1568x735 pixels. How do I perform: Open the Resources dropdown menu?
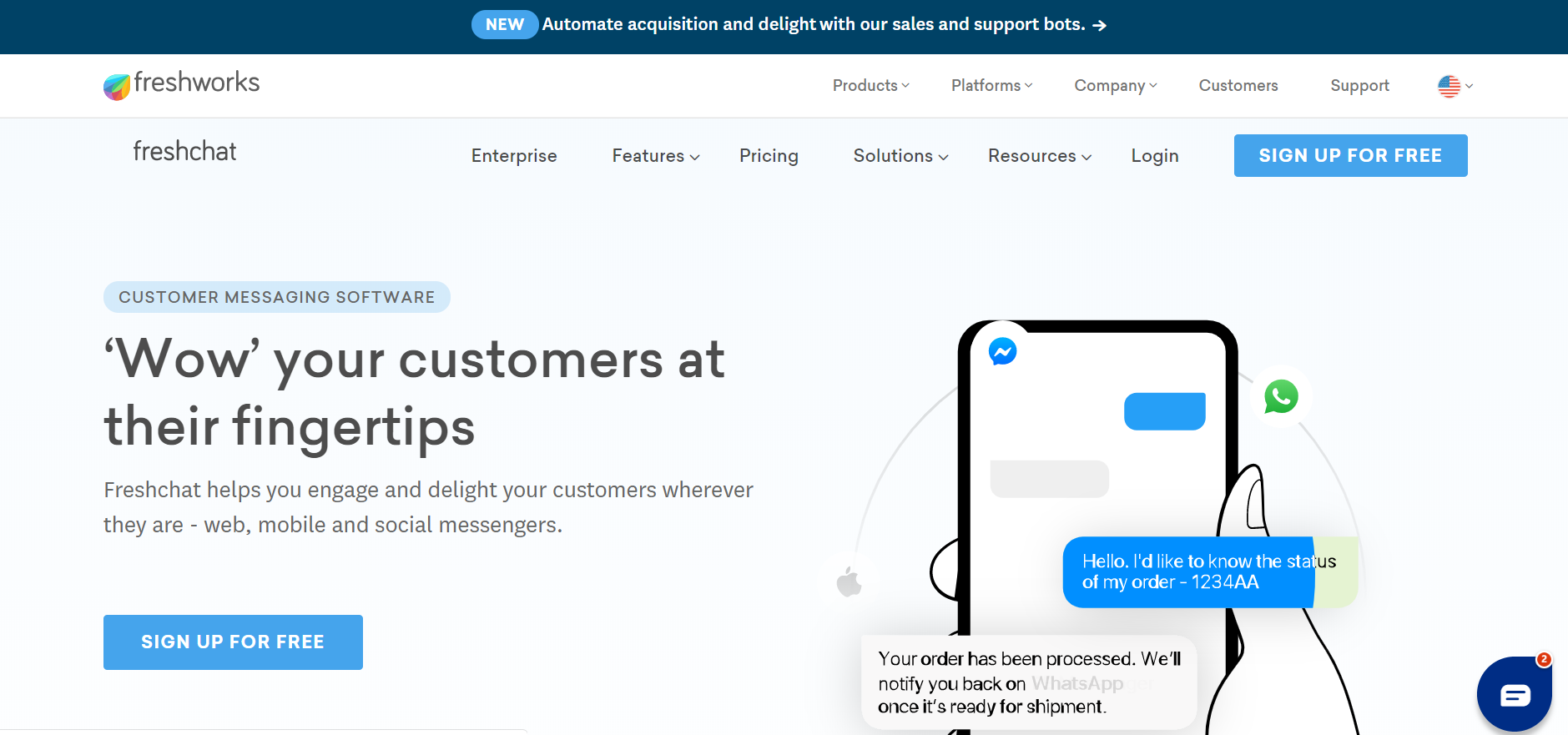(x=1040, y=156)
